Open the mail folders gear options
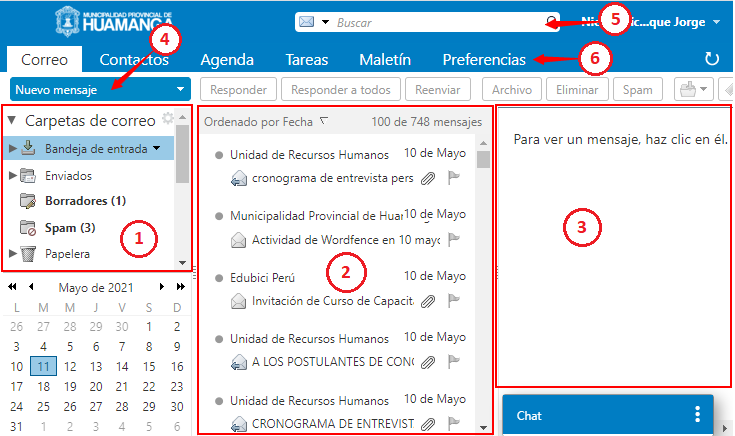The width and height of the screenshot is (735, 436). [167, 118]
